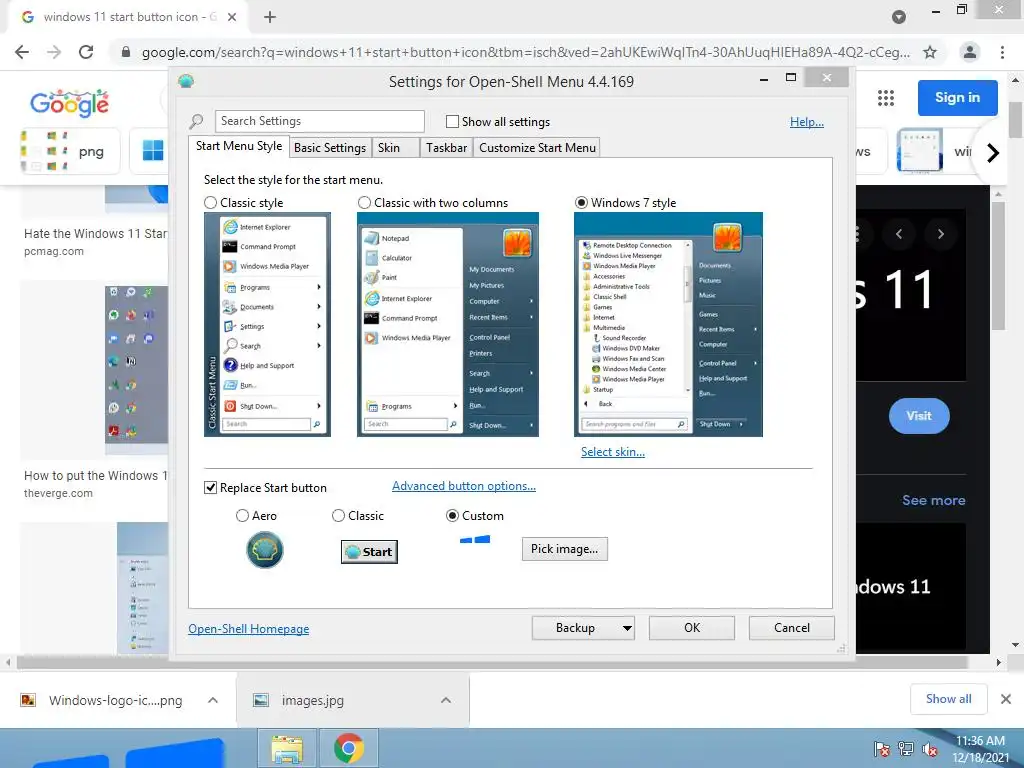Open the Taskbar tab

coord(446,148)
